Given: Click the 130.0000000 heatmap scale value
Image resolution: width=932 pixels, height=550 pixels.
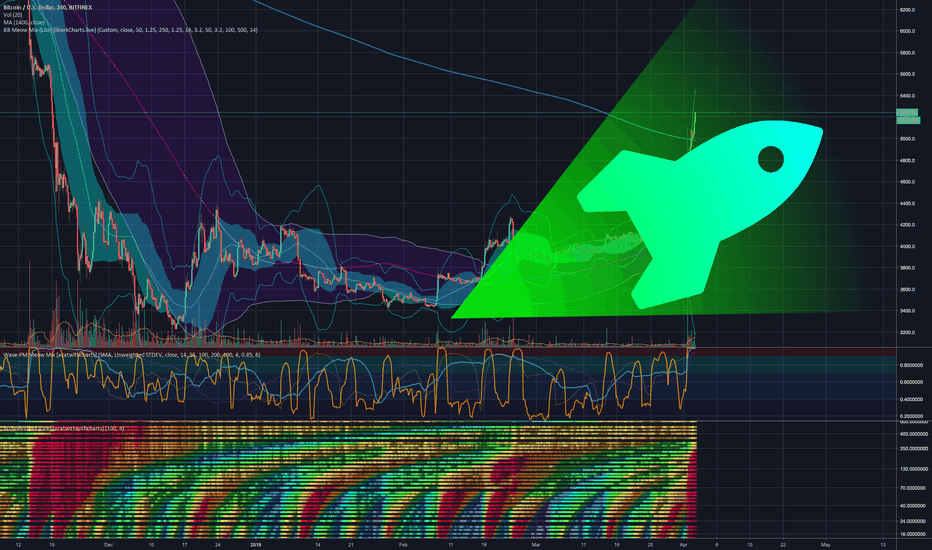Looking at the screenshot, I should (913, 469).
